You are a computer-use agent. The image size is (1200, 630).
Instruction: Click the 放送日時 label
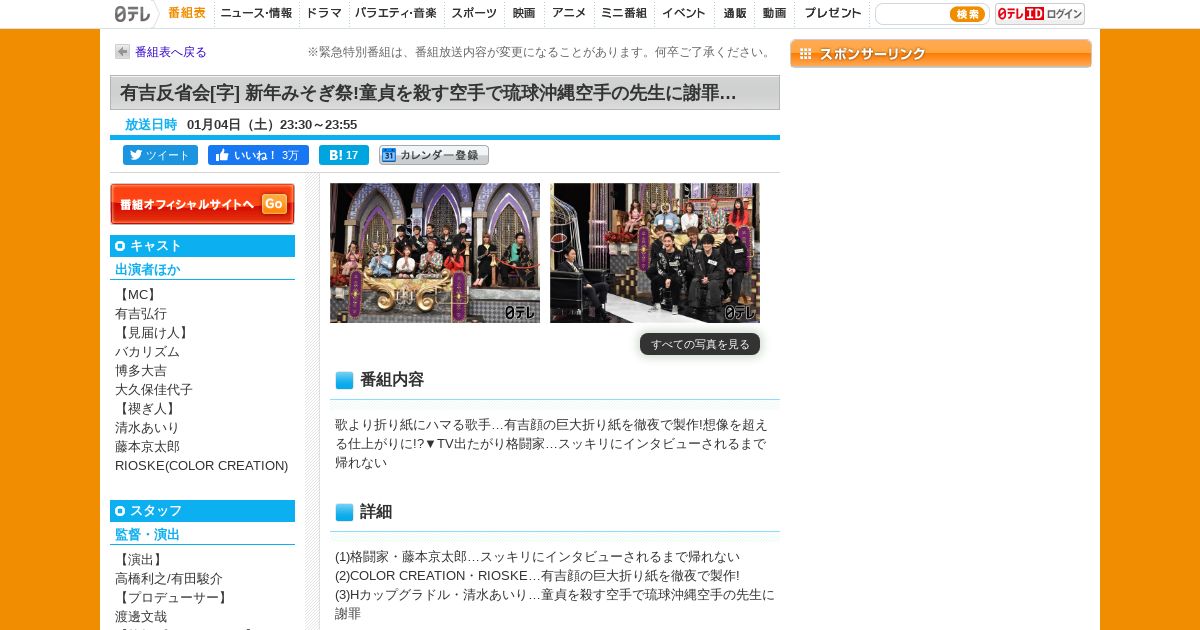151,125
